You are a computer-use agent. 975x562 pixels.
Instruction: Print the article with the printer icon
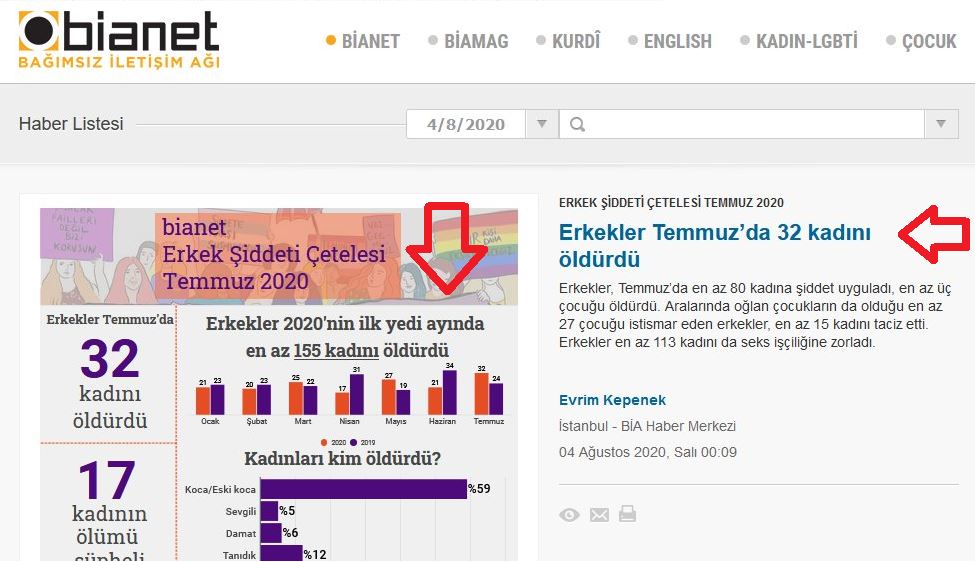[627, 514]
